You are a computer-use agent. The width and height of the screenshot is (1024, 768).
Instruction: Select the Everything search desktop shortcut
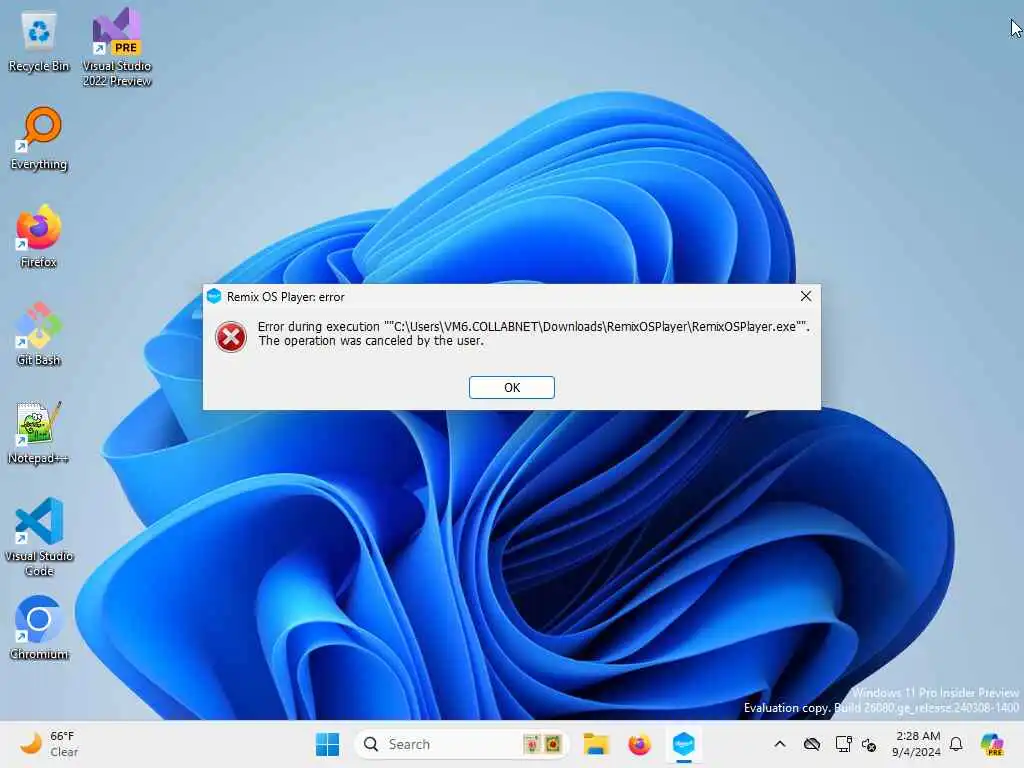click(39, 138)
